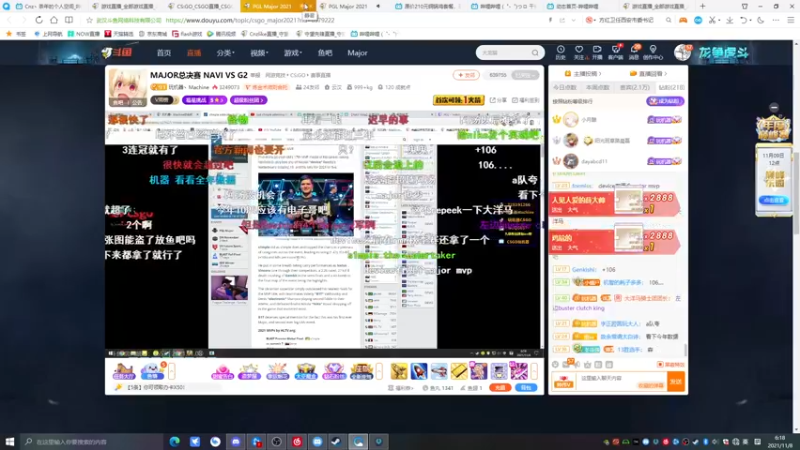Click the browser address bar URL
The width and height of the screenshot is (800, 450).
click(x=250, y=20)
